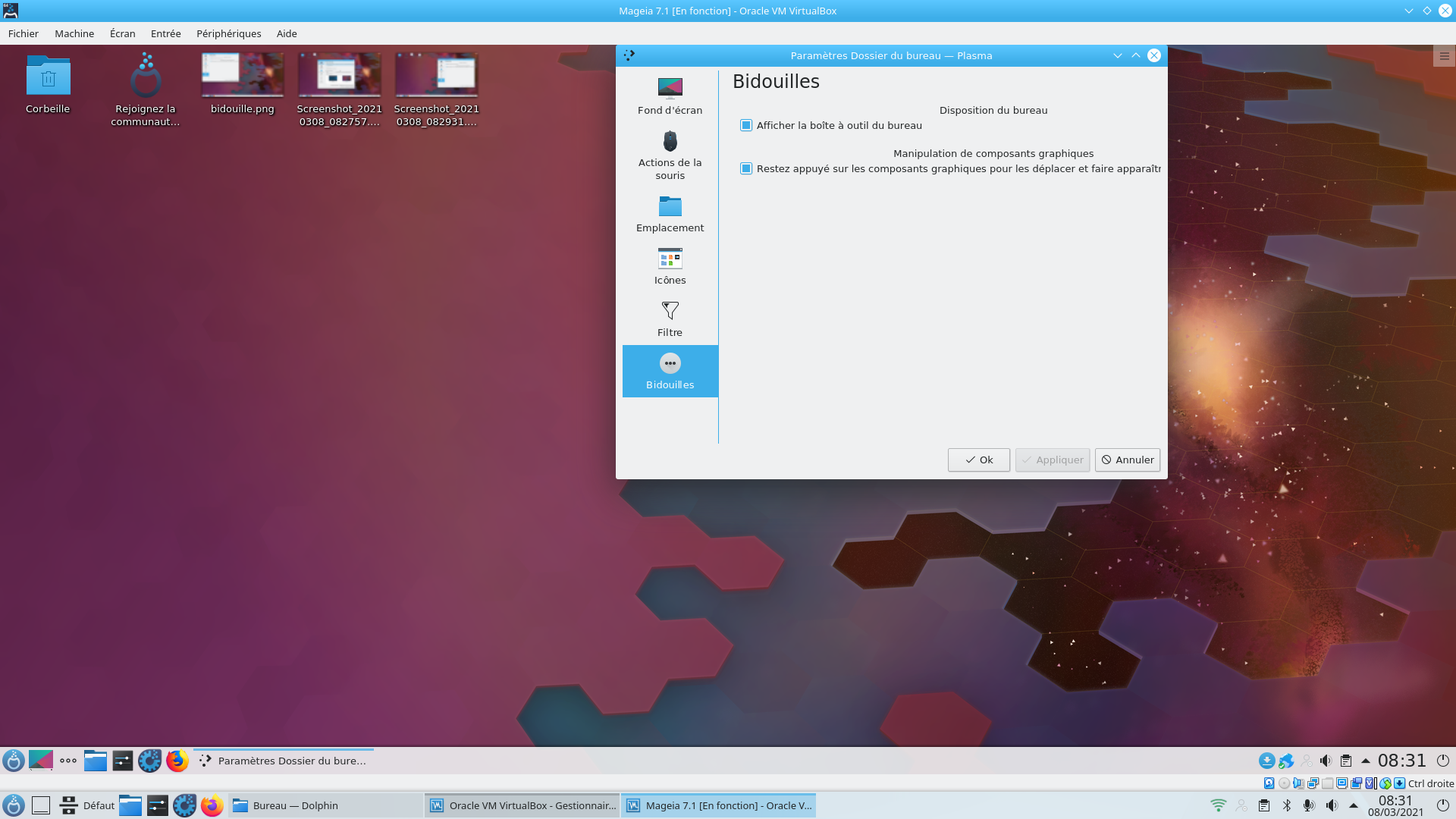Open the Entrée menu
The image size is (1456, 819).
(x=166, y=33)
